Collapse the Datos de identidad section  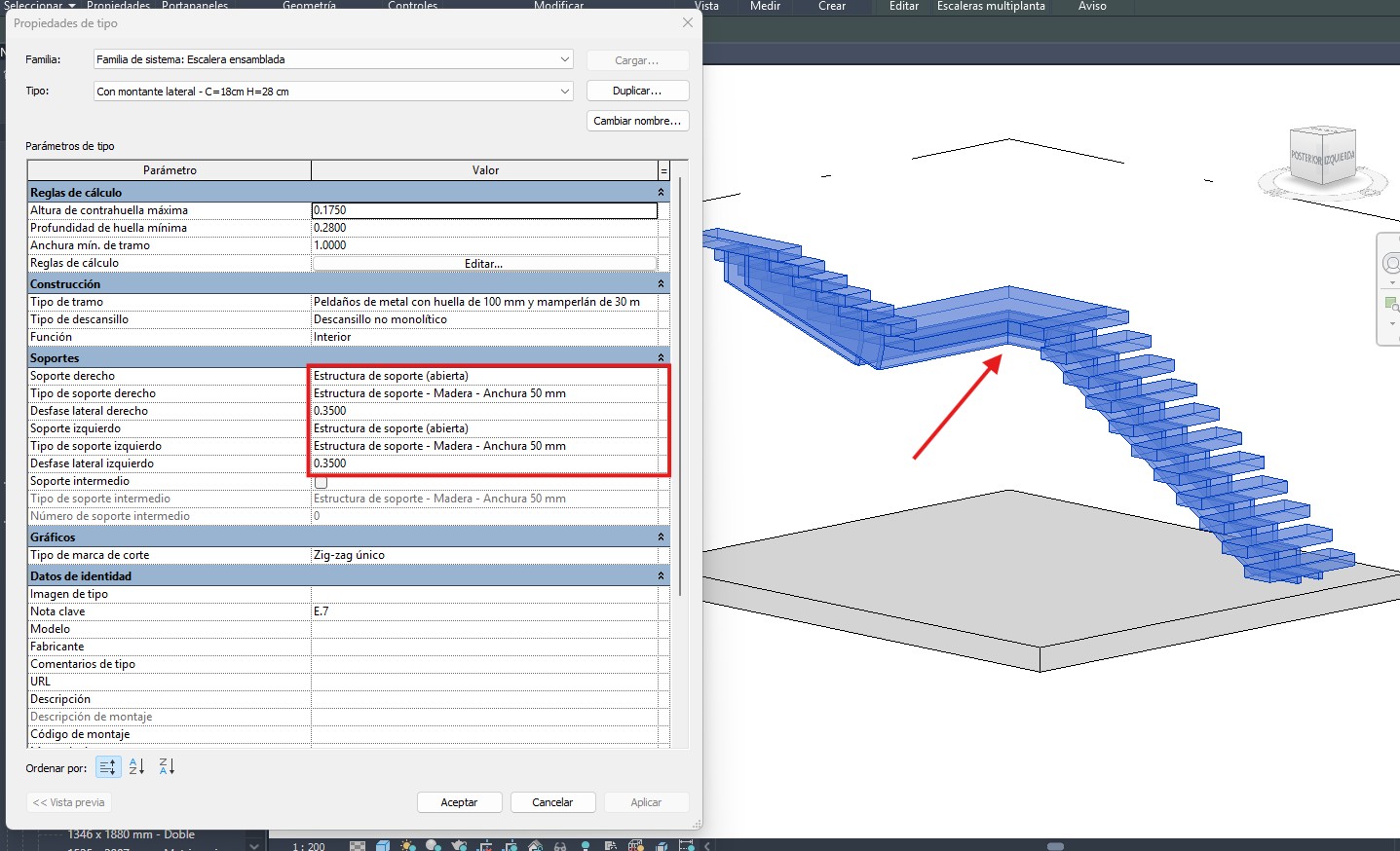pos(661,576)
